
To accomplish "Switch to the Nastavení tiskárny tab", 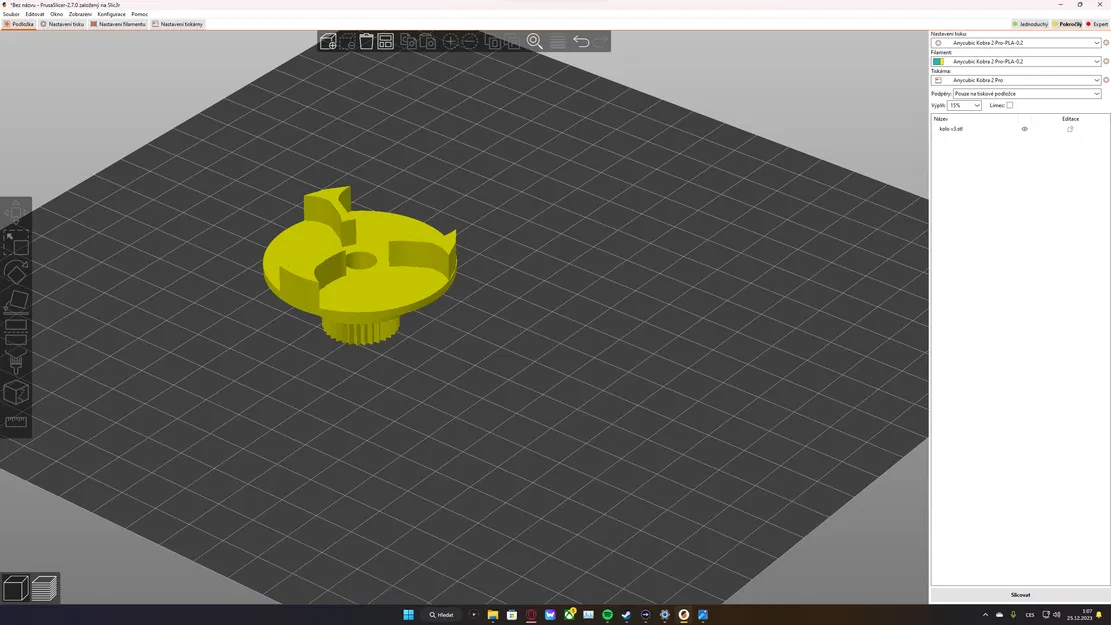I will [x=178, y=24].
